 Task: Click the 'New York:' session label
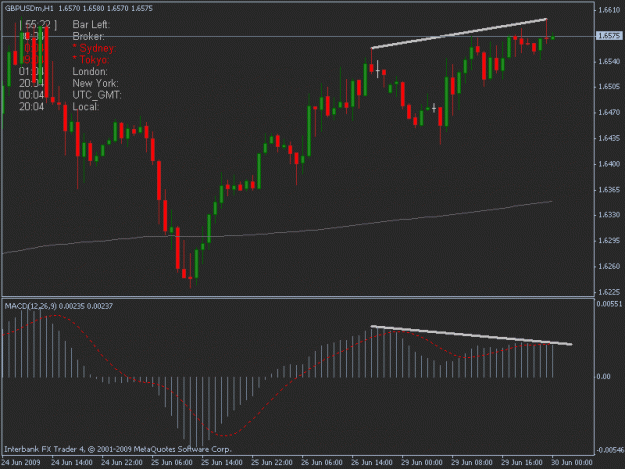(x=95, y=83)
